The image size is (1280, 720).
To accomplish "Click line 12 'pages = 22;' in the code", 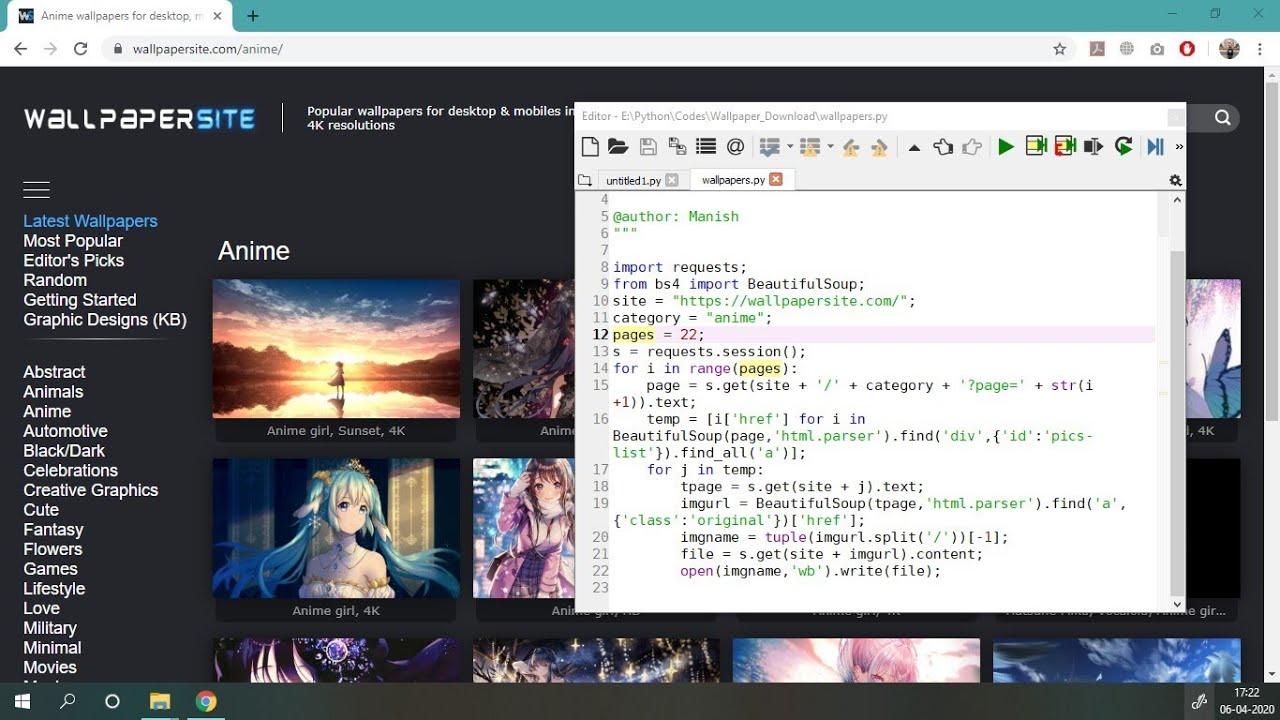I will pyautogui.click(x=658, y=335).
